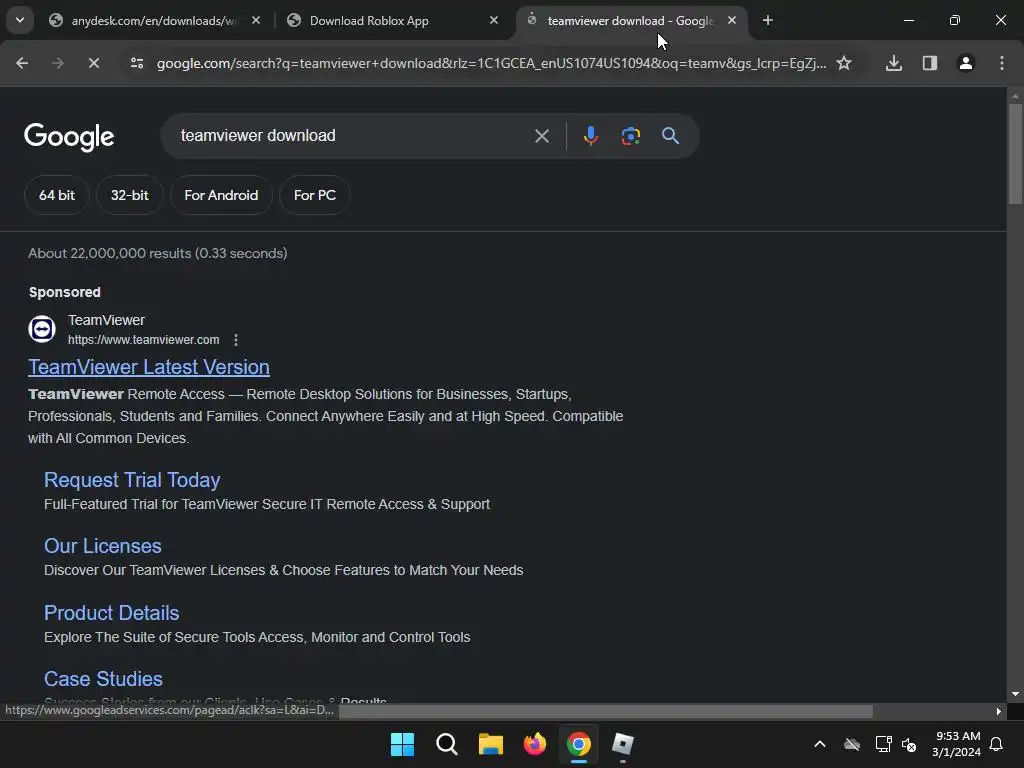Open the Windows Start menu

click(402, 744)
